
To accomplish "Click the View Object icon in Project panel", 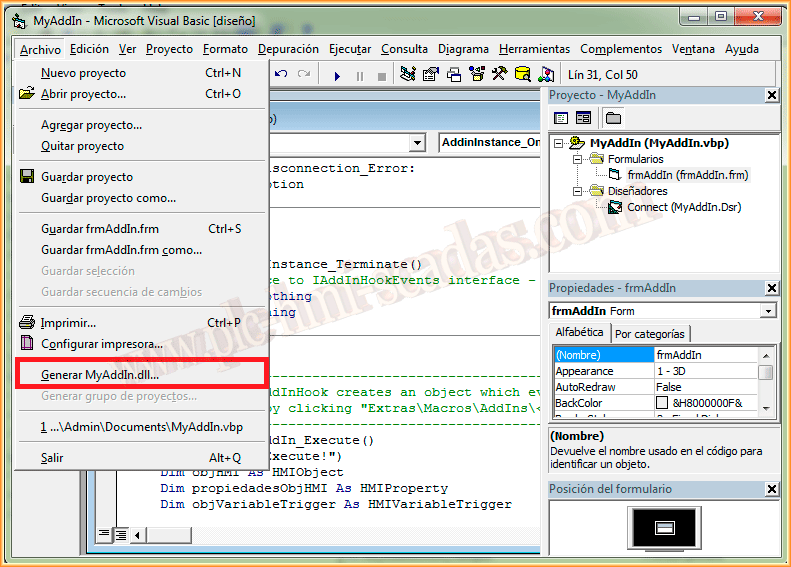I will (x=583, y=118).
